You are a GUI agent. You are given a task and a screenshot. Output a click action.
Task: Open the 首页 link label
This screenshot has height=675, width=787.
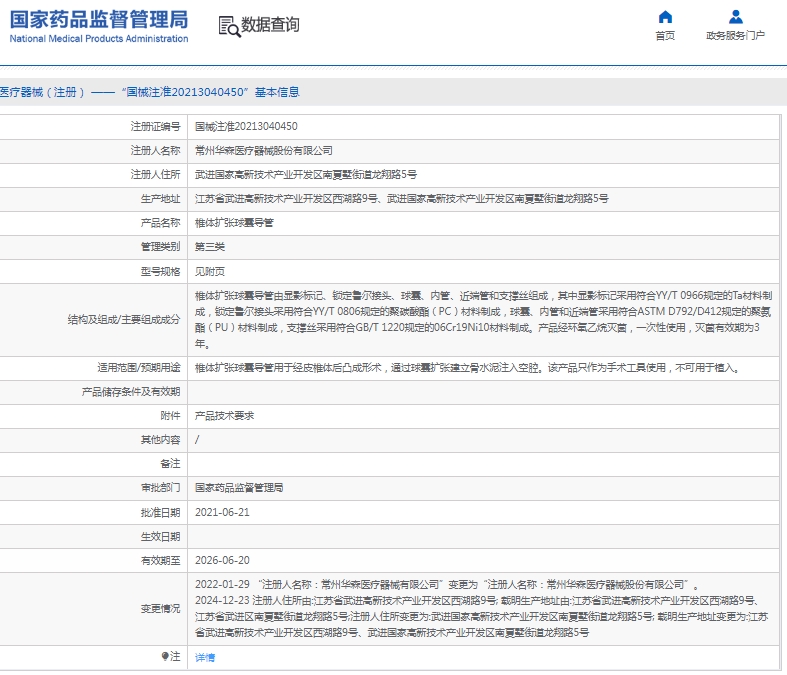665,36
